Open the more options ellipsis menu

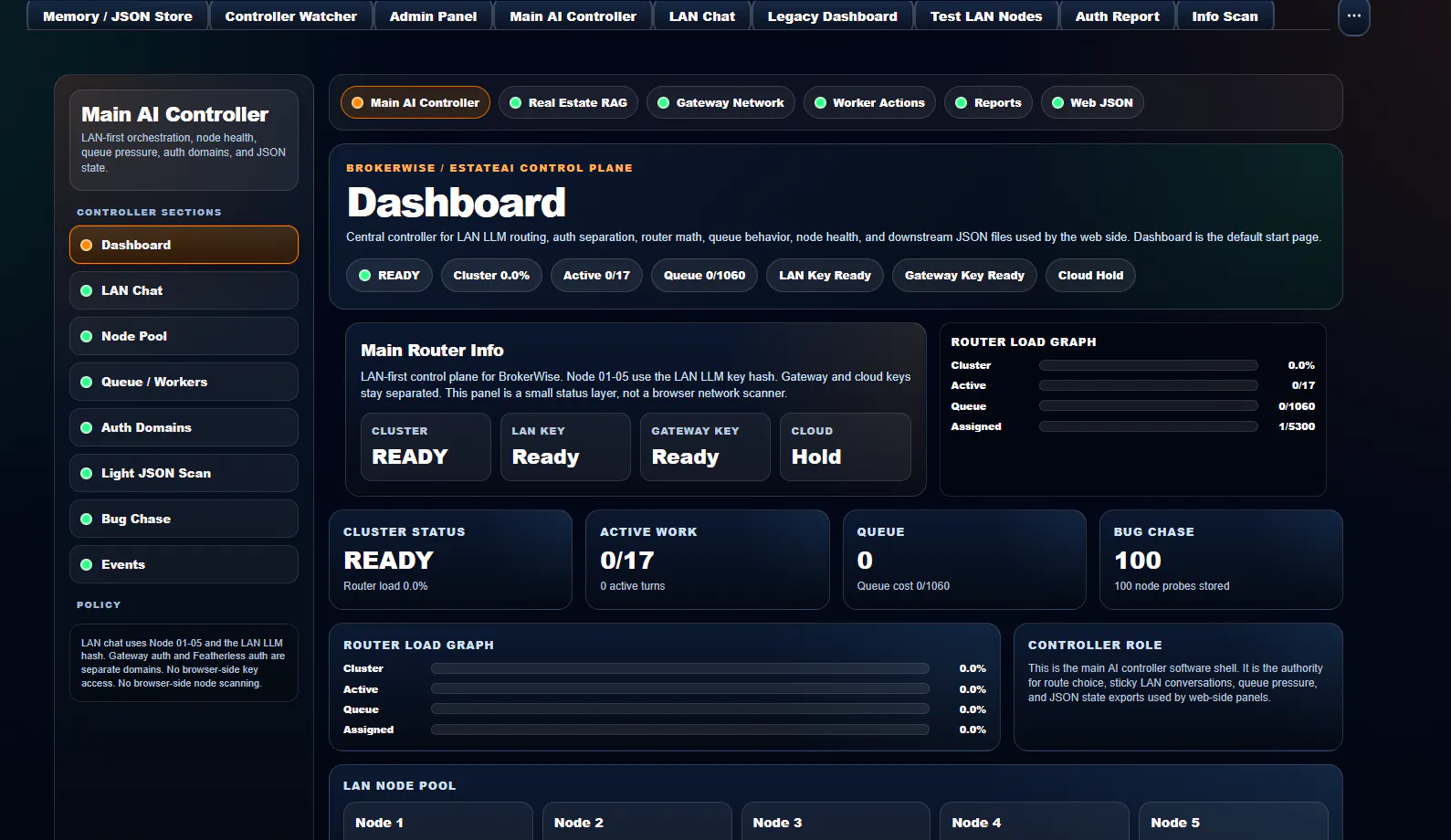pyautogui.click(x=1353, y=16)
